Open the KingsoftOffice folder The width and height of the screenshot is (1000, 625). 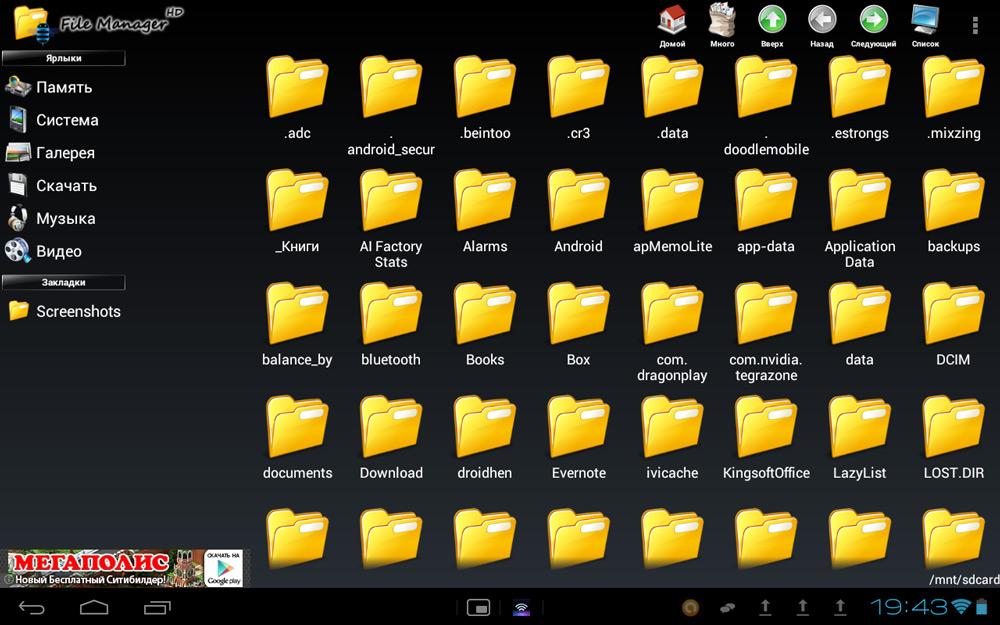point(766,436)
